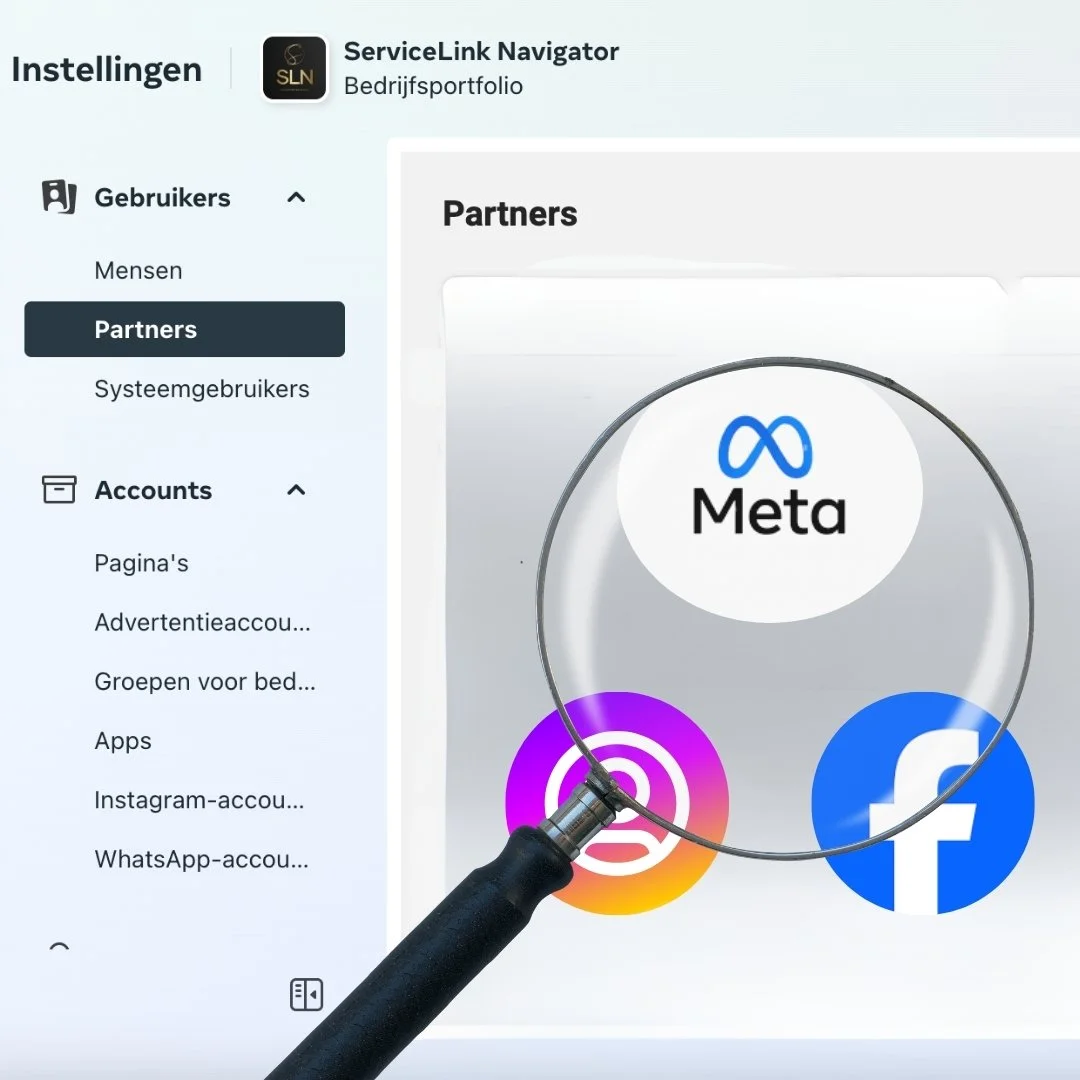Click the SLN business portfolio logo
This screenshot has height=1080, width=1080.
pyautogui.click(x=294, y=68)
